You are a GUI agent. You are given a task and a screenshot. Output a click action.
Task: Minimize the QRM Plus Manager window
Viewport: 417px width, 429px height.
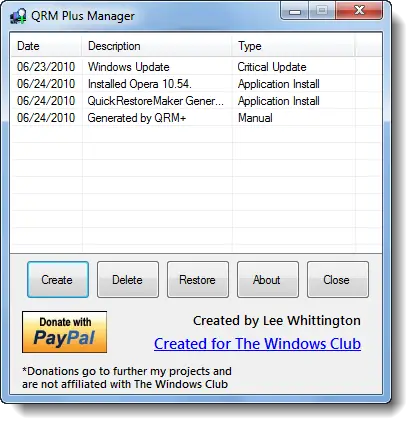(295, 11)
